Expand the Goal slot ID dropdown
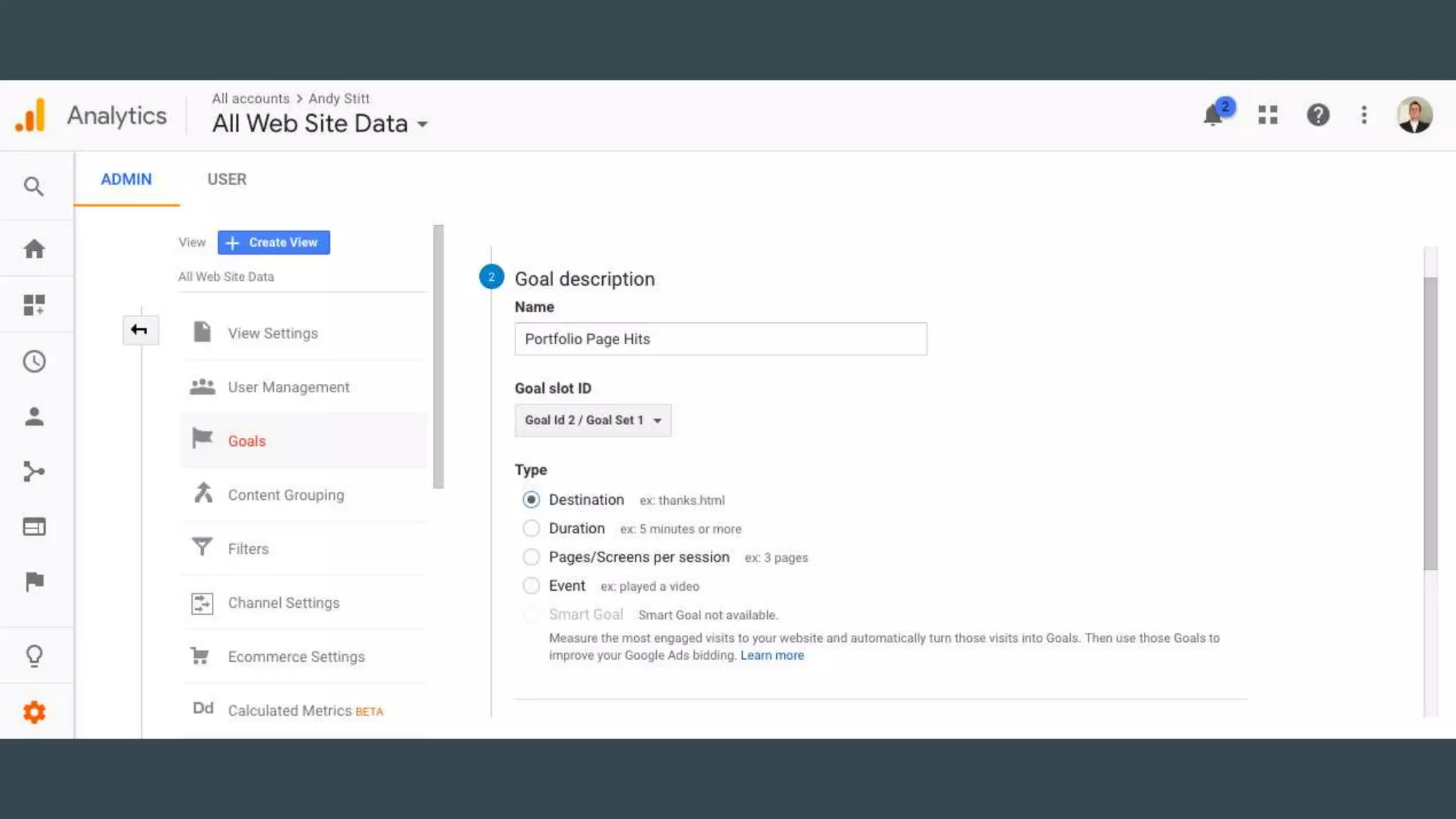Viewport: 1456px width, 819px height. (592, 420)
